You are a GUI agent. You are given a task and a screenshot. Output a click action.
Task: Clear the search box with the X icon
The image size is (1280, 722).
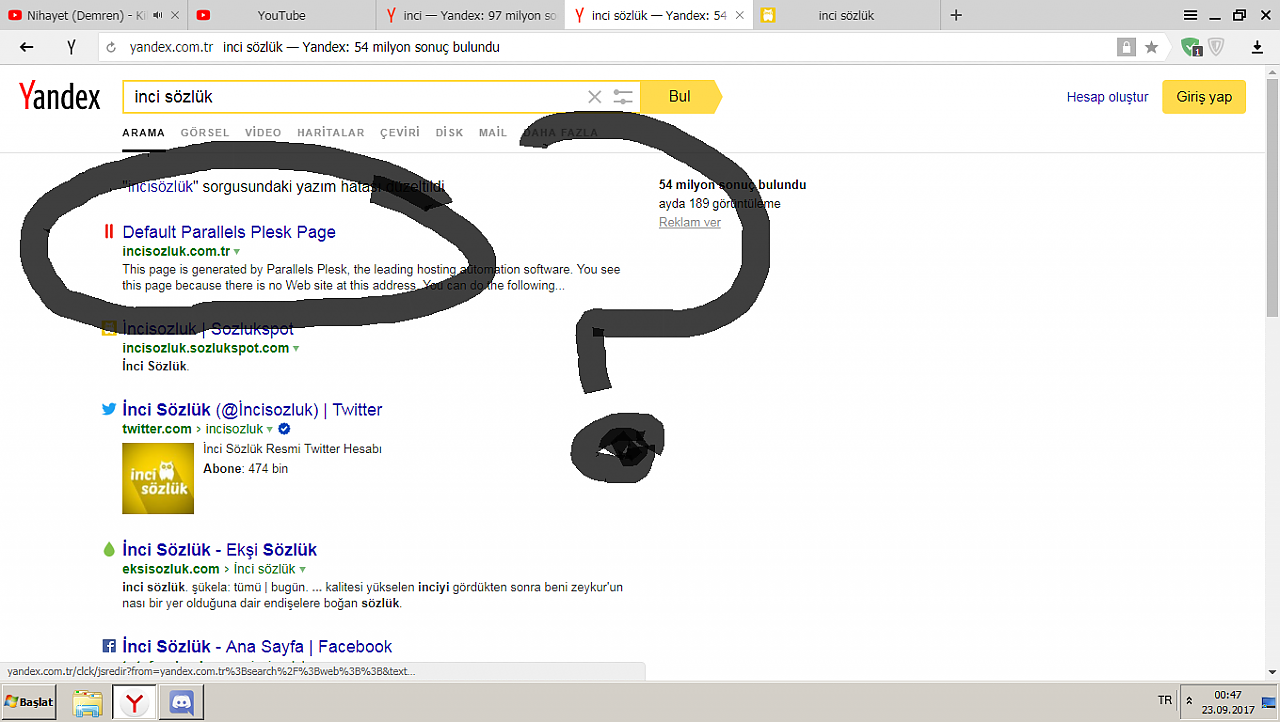[595, 97]
